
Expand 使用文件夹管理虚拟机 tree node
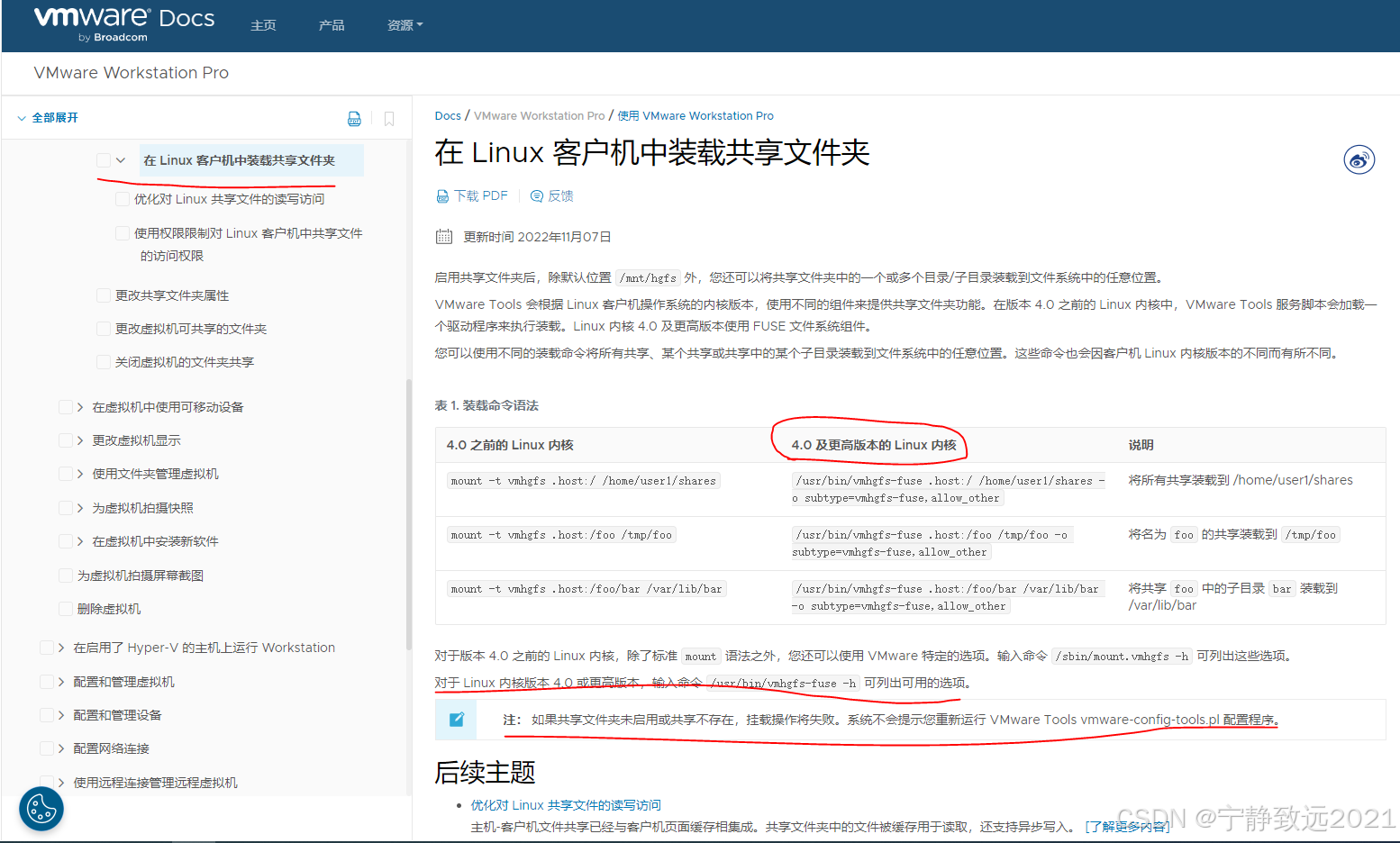(x=80, y=474)
